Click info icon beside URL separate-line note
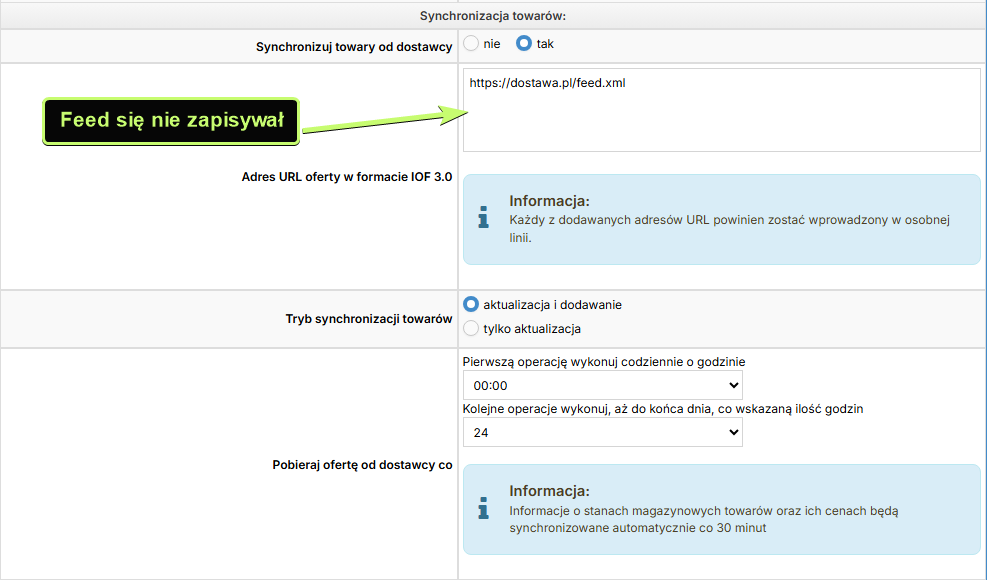The width and height of the screenshot is (990, 580). click(484, 217)
